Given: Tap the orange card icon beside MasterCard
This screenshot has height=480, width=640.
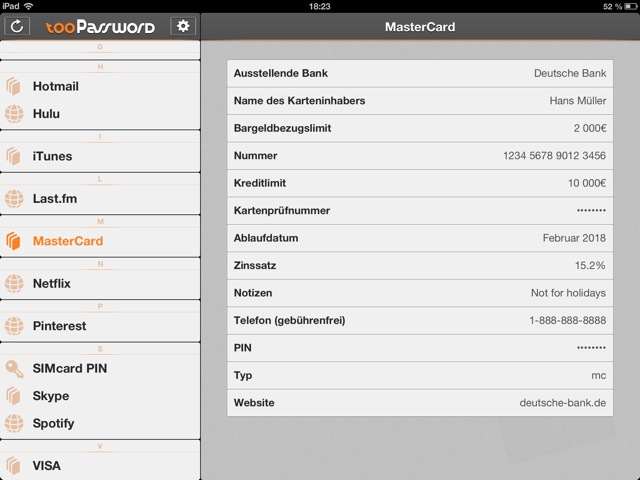Looking at the screenshot, I should tap(13, 241).
